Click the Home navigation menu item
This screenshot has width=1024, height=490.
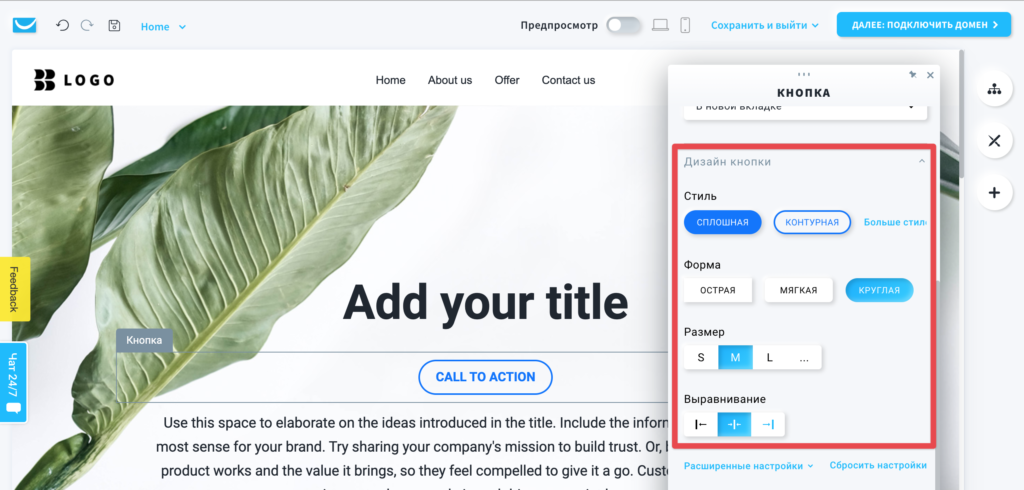pos(391,80)
